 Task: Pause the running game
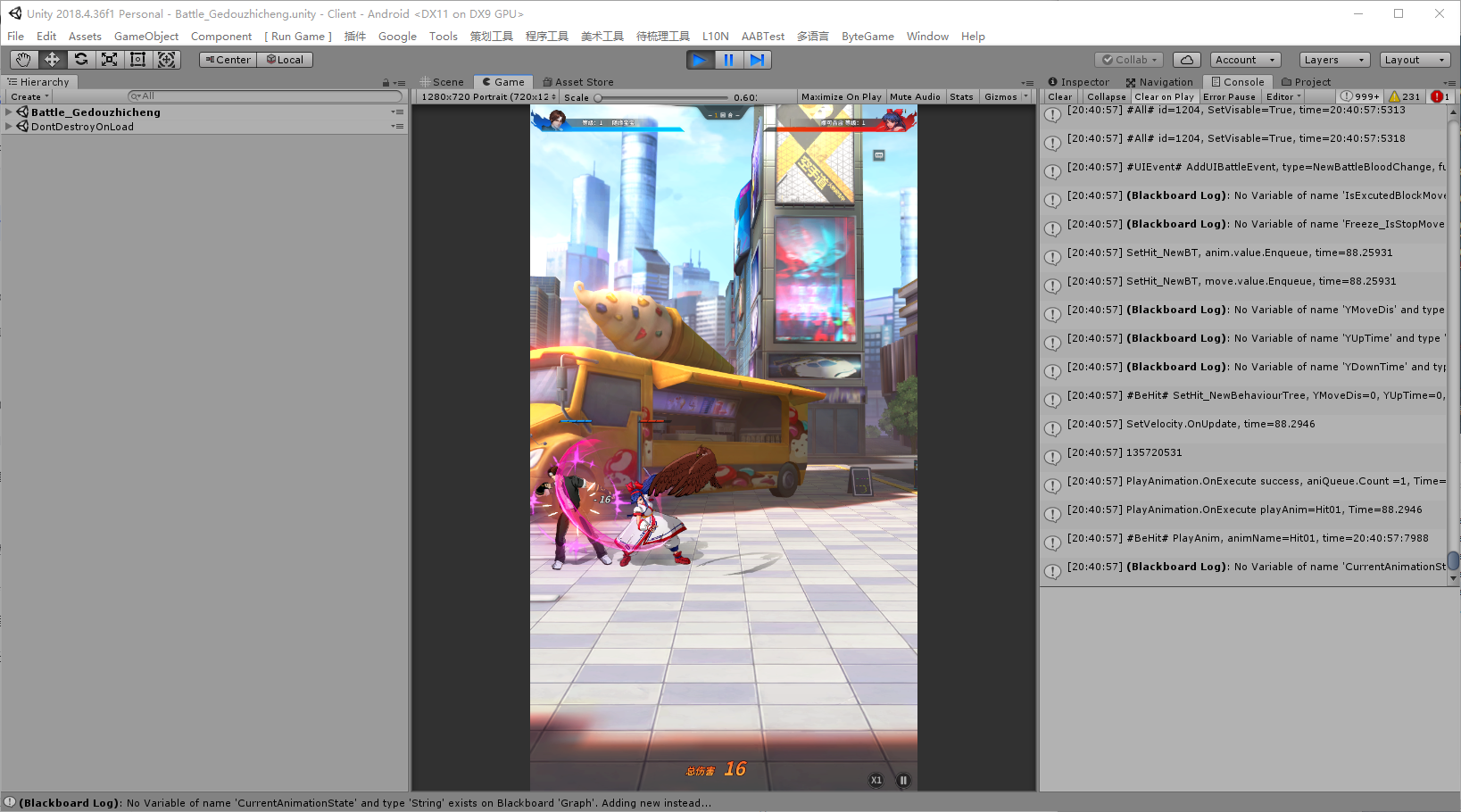728,60
